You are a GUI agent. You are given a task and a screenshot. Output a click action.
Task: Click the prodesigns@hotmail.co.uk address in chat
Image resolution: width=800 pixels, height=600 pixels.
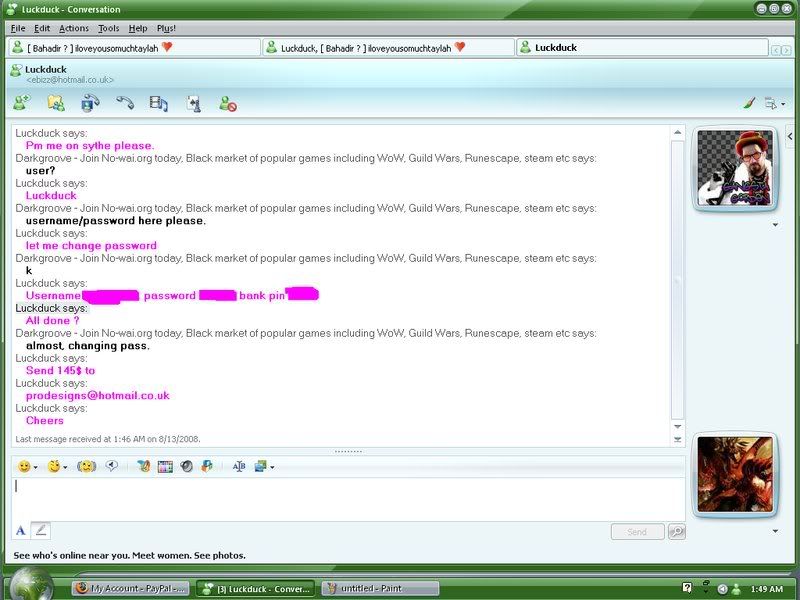click(97, 395)
